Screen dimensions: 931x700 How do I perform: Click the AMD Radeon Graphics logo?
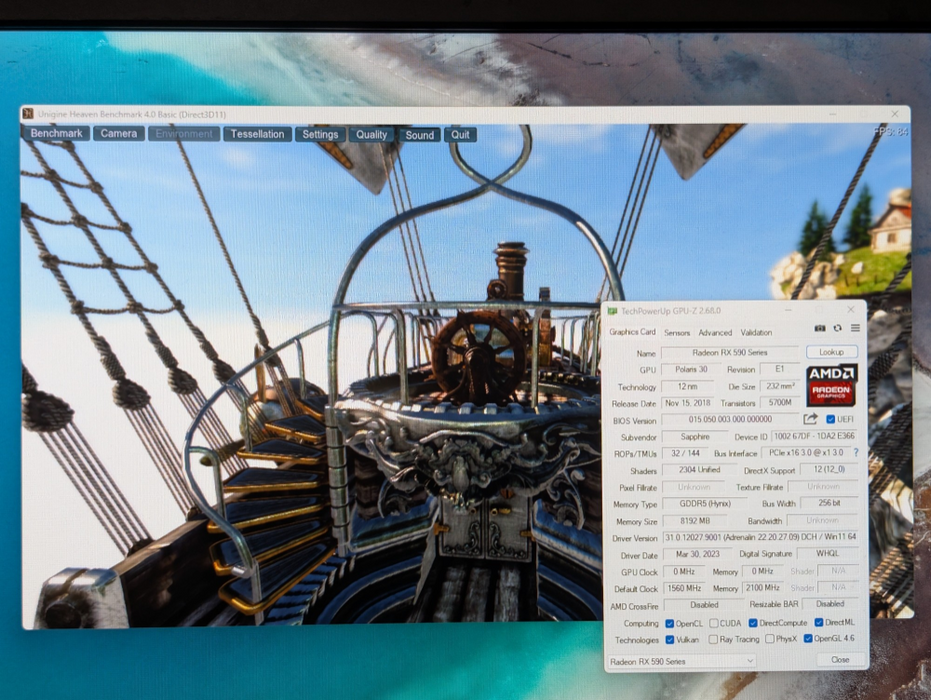(x=831, y=385)
